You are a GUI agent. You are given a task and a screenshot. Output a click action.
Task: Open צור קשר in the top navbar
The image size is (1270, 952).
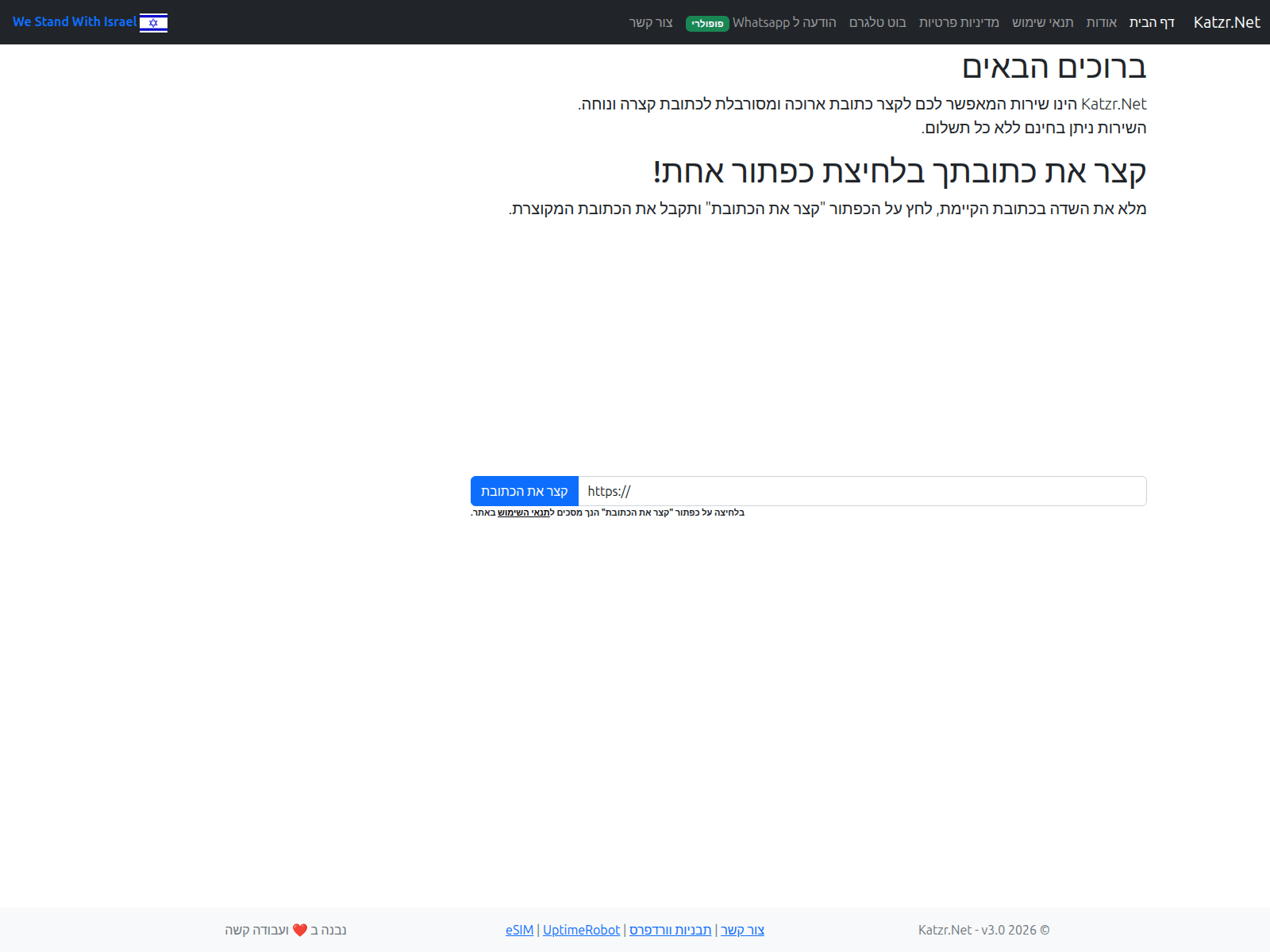click(x=651, y=22)
